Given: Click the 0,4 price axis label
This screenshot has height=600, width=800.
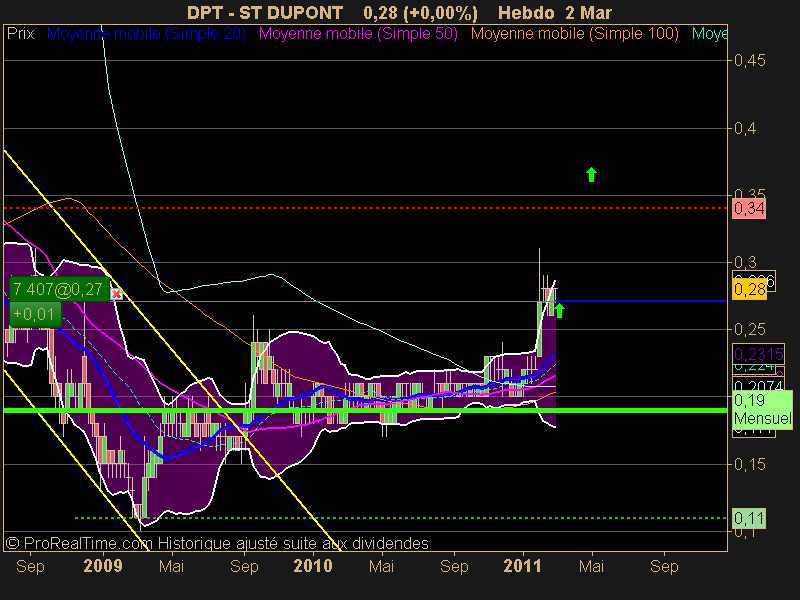Looking at the screenshot, I should pos(745,128).
